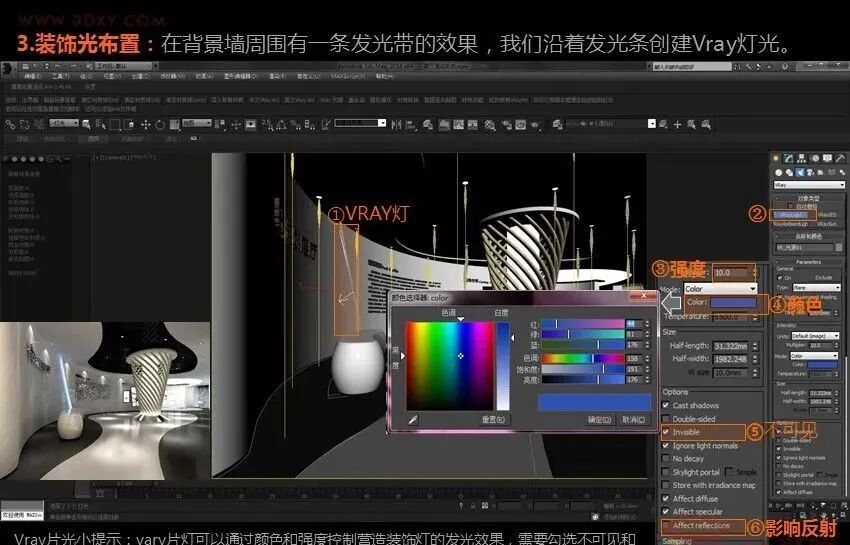Click the VRaySun object type button
This screenshot has width=850, height=545.
[827, 223]
